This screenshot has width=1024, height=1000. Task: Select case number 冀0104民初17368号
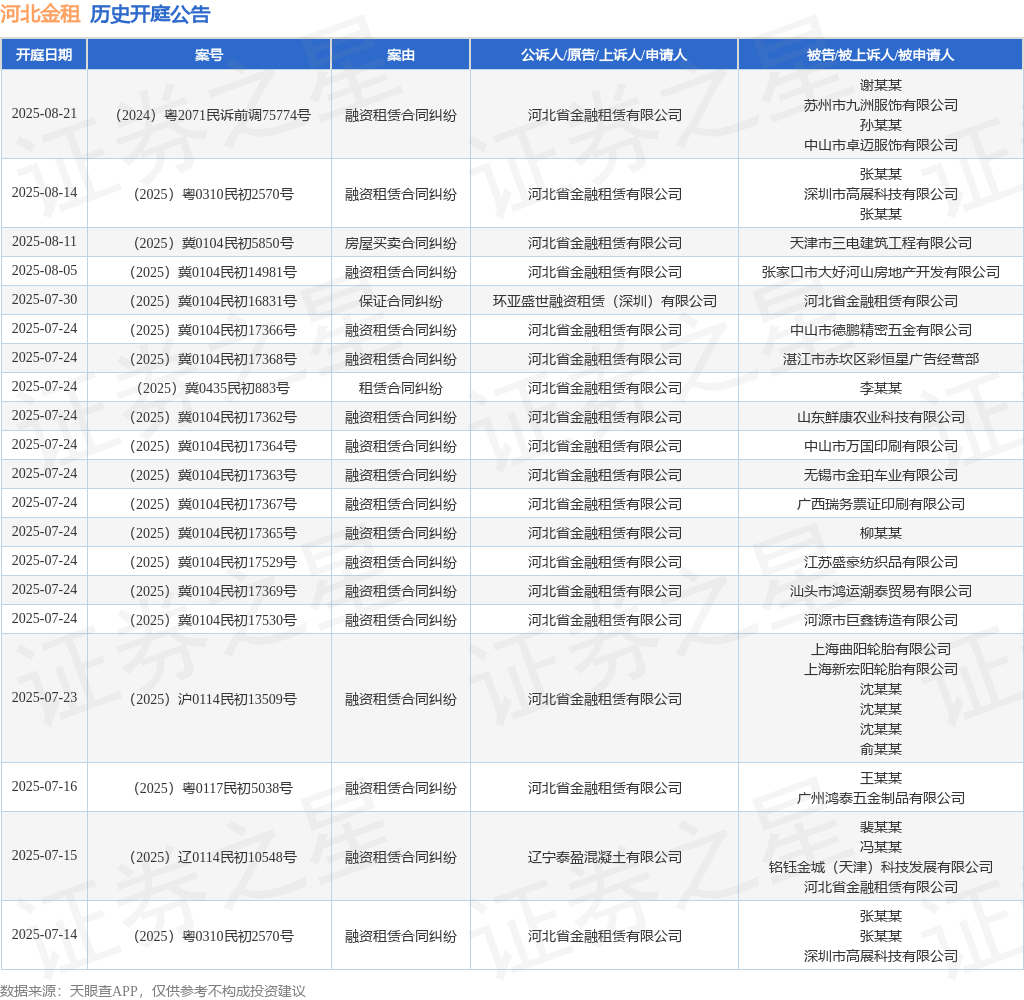pyautogui.click(x=213, y=359)
